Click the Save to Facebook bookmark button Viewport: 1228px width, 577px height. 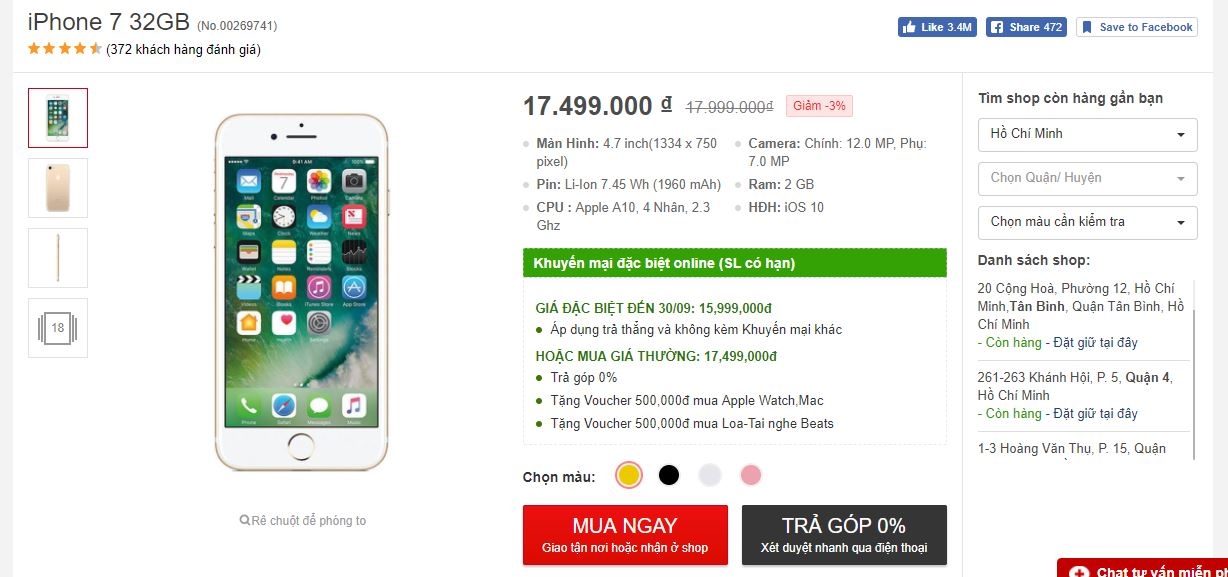(1136, 27)
